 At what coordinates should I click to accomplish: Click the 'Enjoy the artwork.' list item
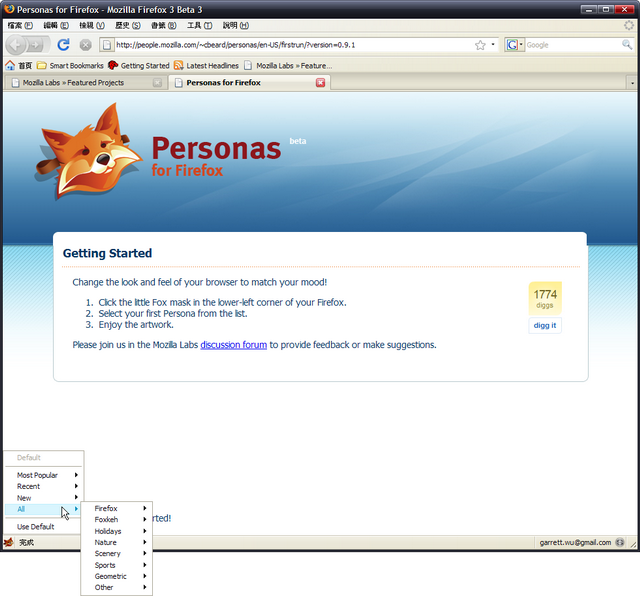(x=136, y=325)
